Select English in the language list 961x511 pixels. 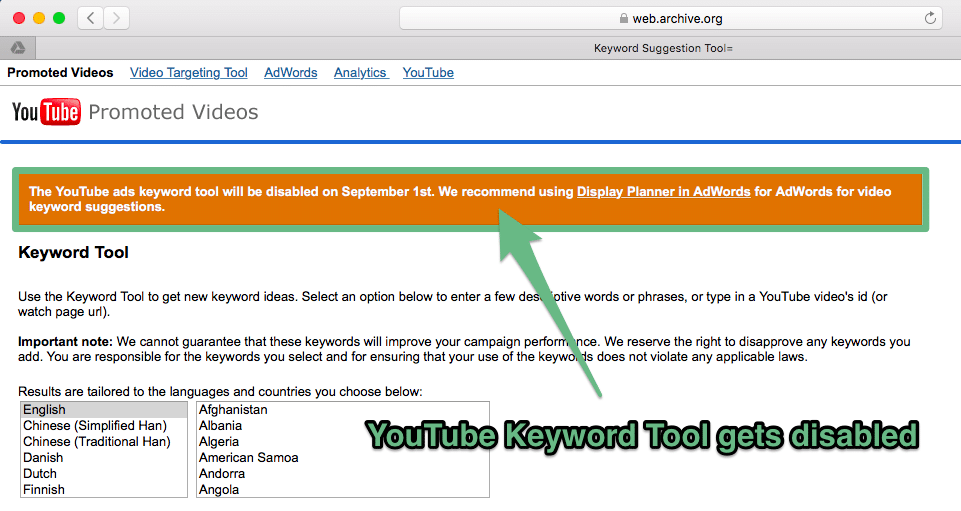click(104, 409)
